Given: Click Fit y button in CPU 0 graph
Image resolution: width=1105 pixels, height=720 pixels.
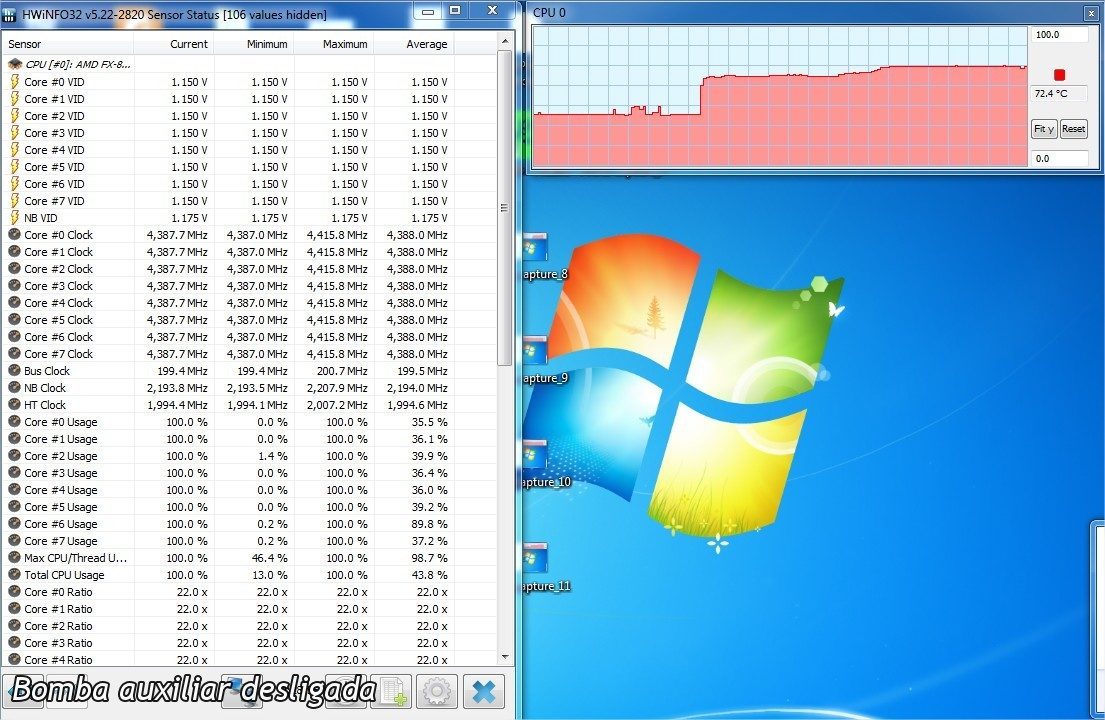Looking at the screenshot, I should [x=1044, y=129].
